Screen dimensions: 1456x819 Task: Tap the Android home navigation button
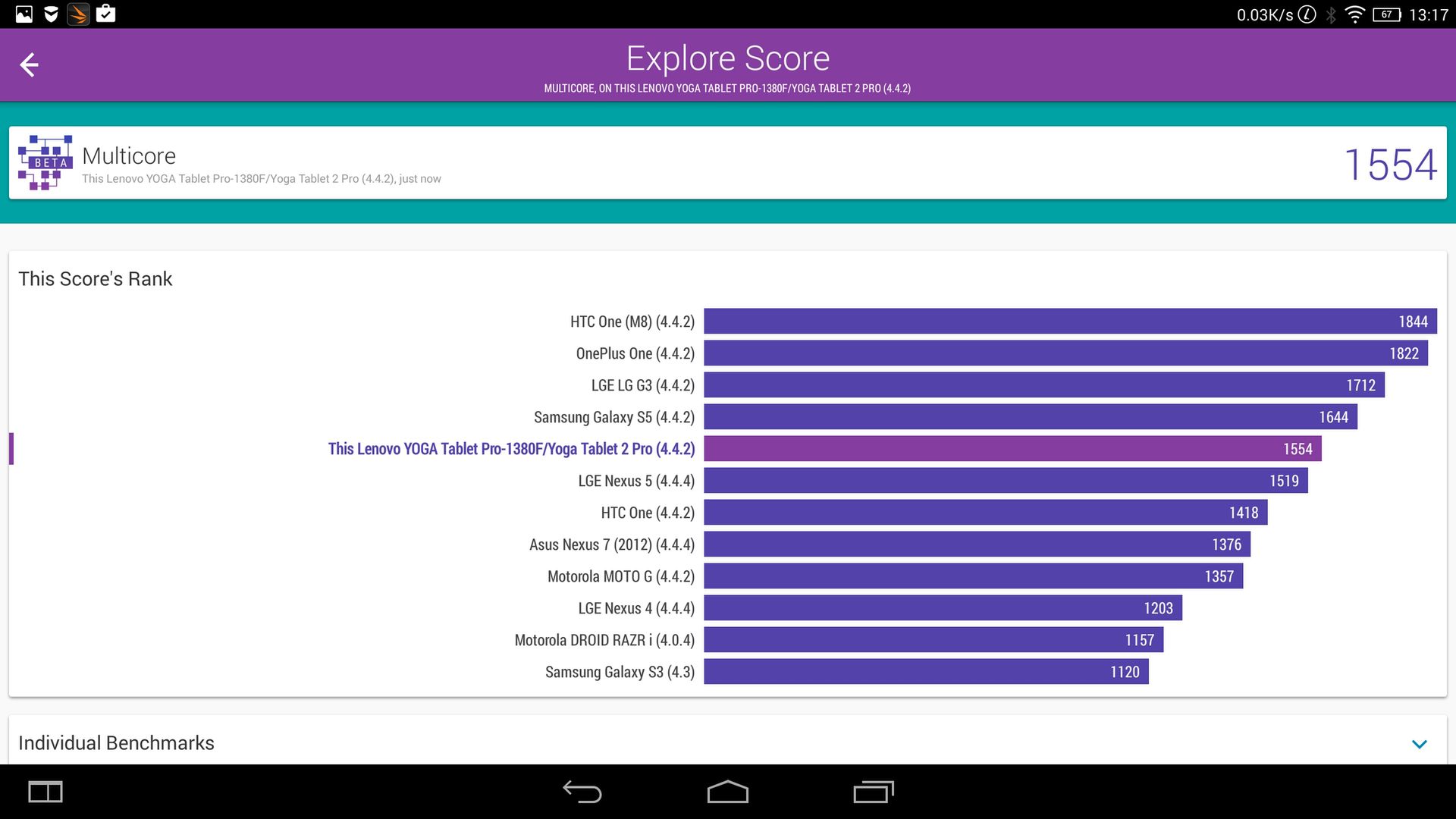[728, 792]
